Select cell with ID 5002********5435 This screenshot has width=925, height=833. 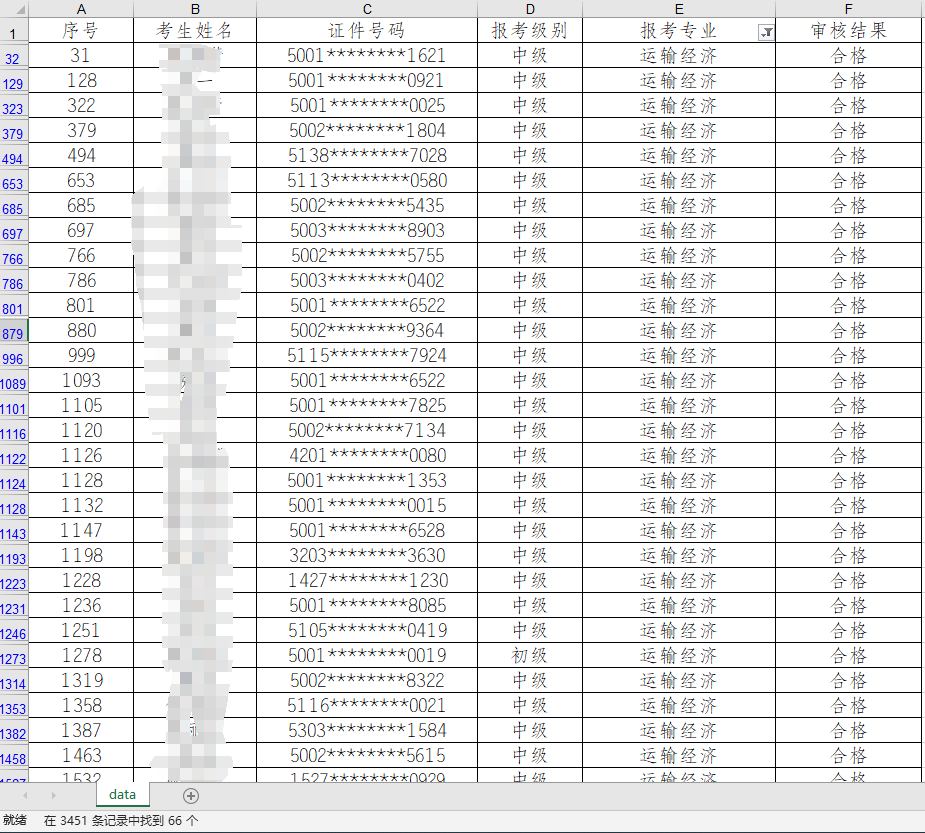tap(367, 206)
